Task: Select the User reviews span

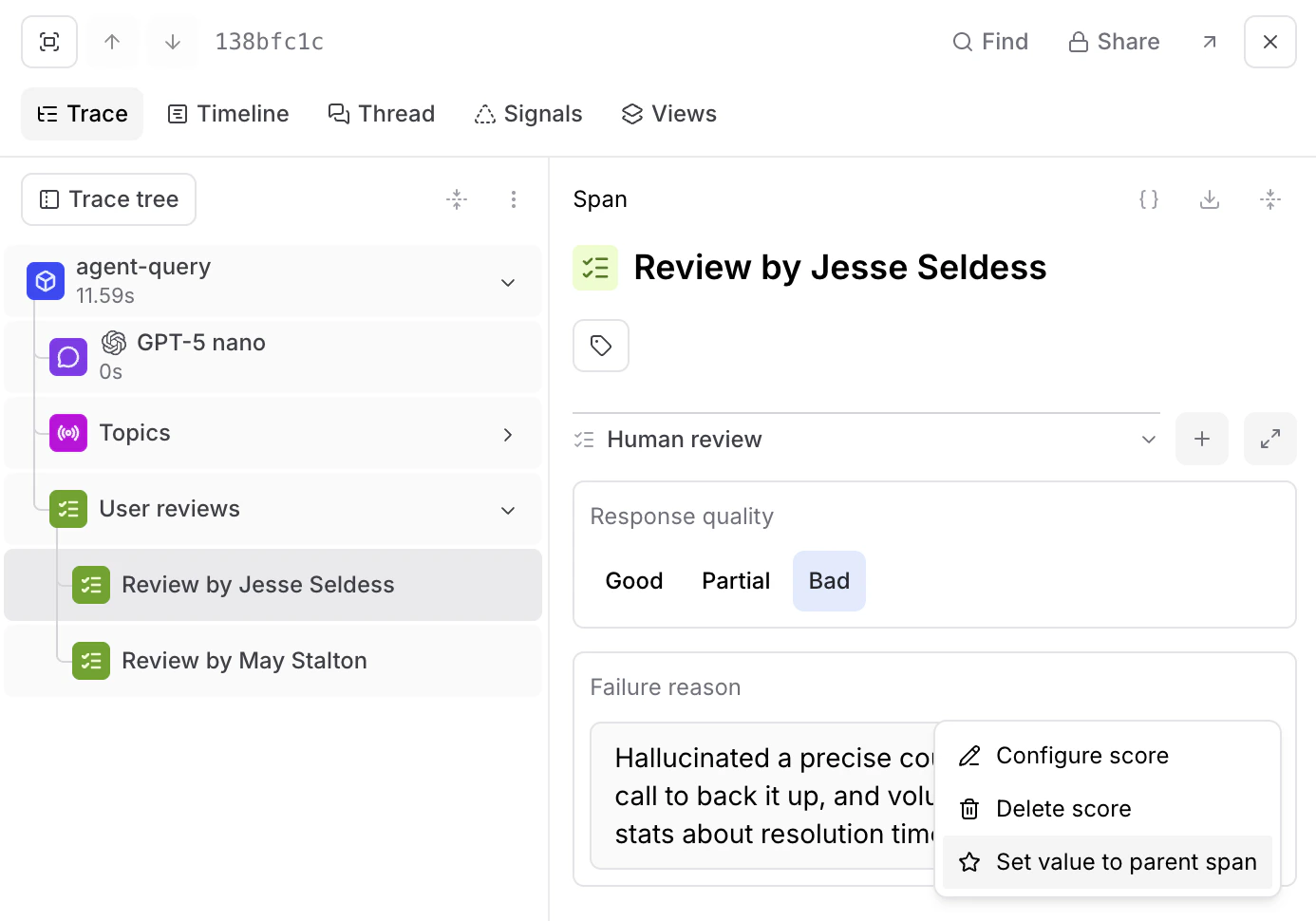Action: (273, 509)
